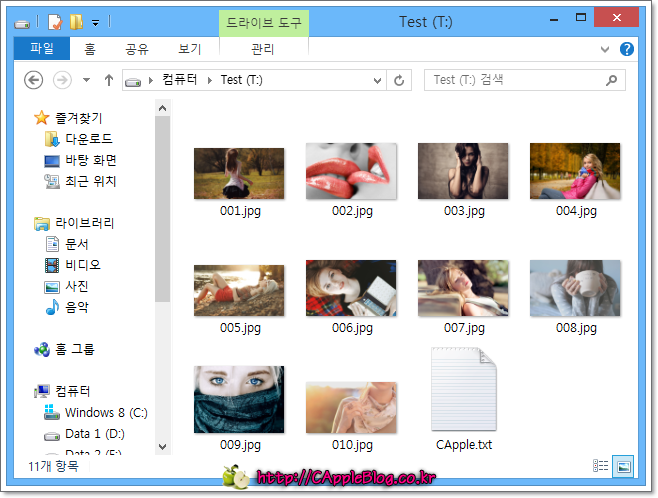
Task: Expand the arrow before 컴퓨터 in address bar
Action: [151, 80]
